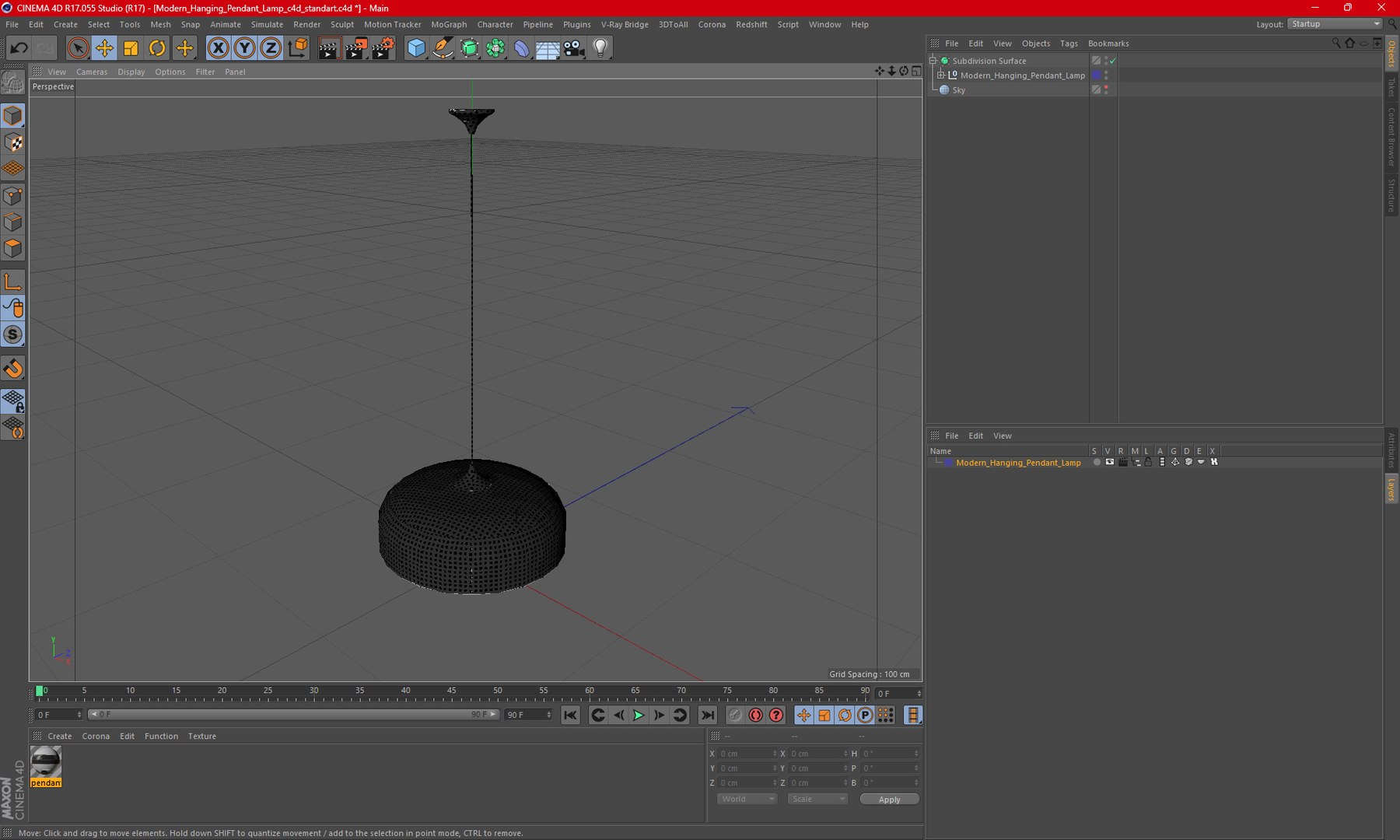Screen dimensions: 1400x840
Task: Select the Rotate tool
Action: tap(157, 48)
